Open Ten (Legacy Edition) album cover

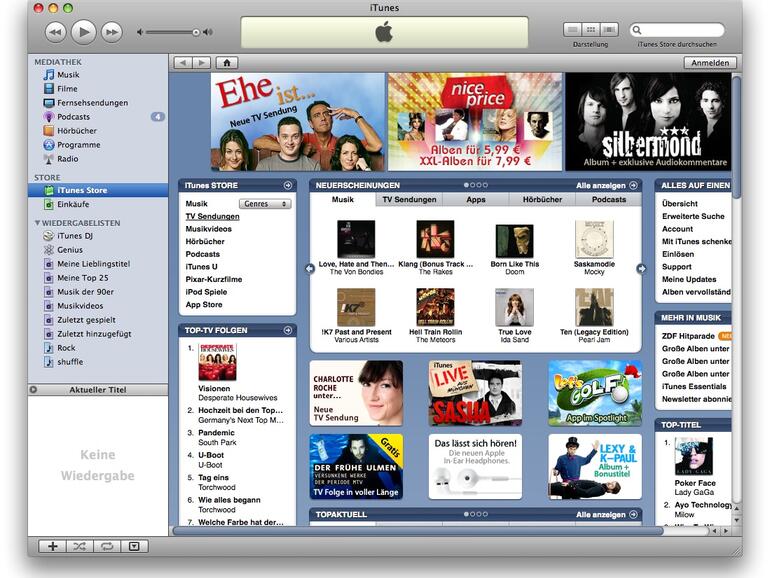click(x=594, y=307)
